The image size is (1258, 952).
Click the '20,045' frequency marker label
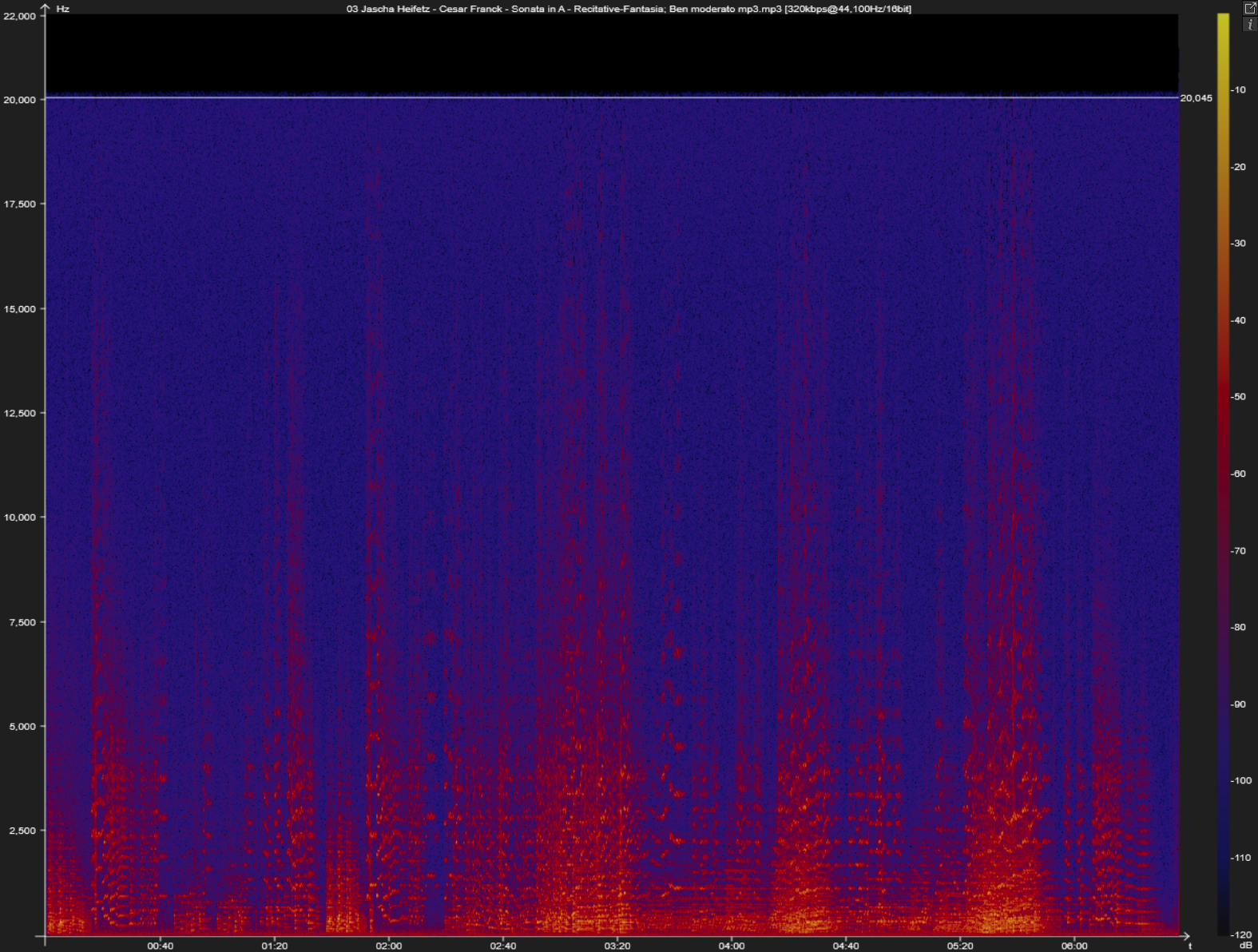click(1196, 98)
